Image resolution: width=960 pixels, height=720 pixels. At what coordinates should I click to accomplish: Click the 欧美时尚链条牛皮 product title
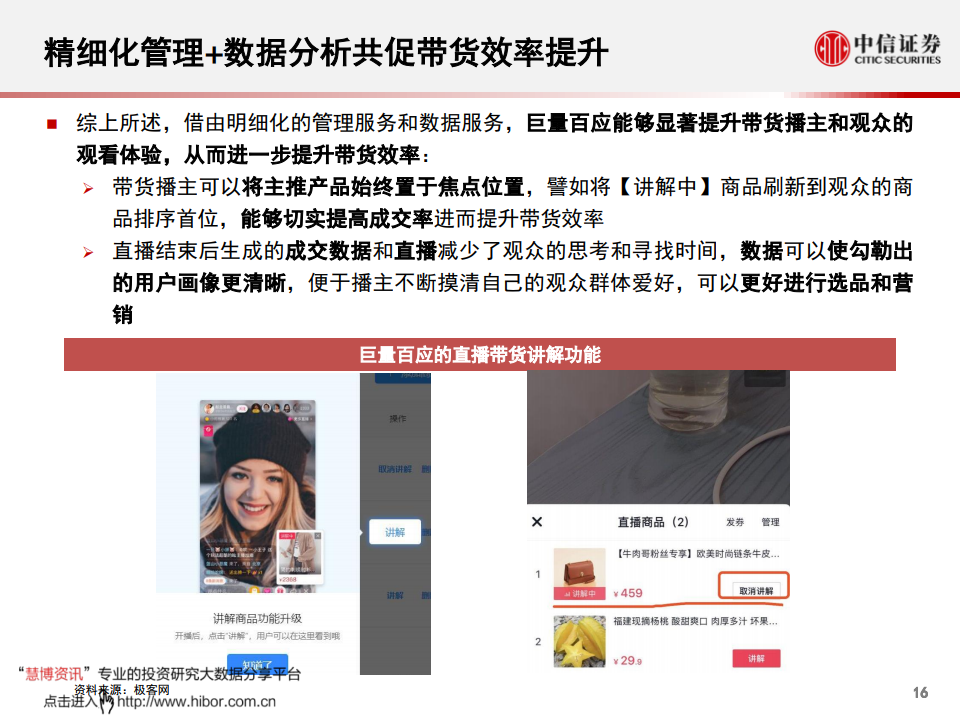pos(697,554)
